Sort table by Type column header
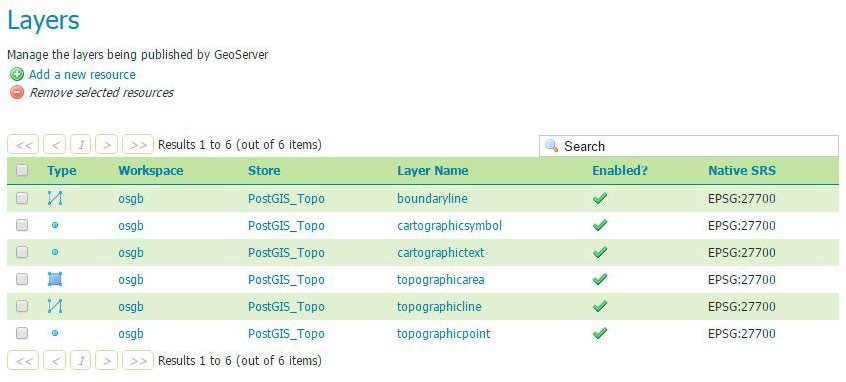 [x=62, y=171]
